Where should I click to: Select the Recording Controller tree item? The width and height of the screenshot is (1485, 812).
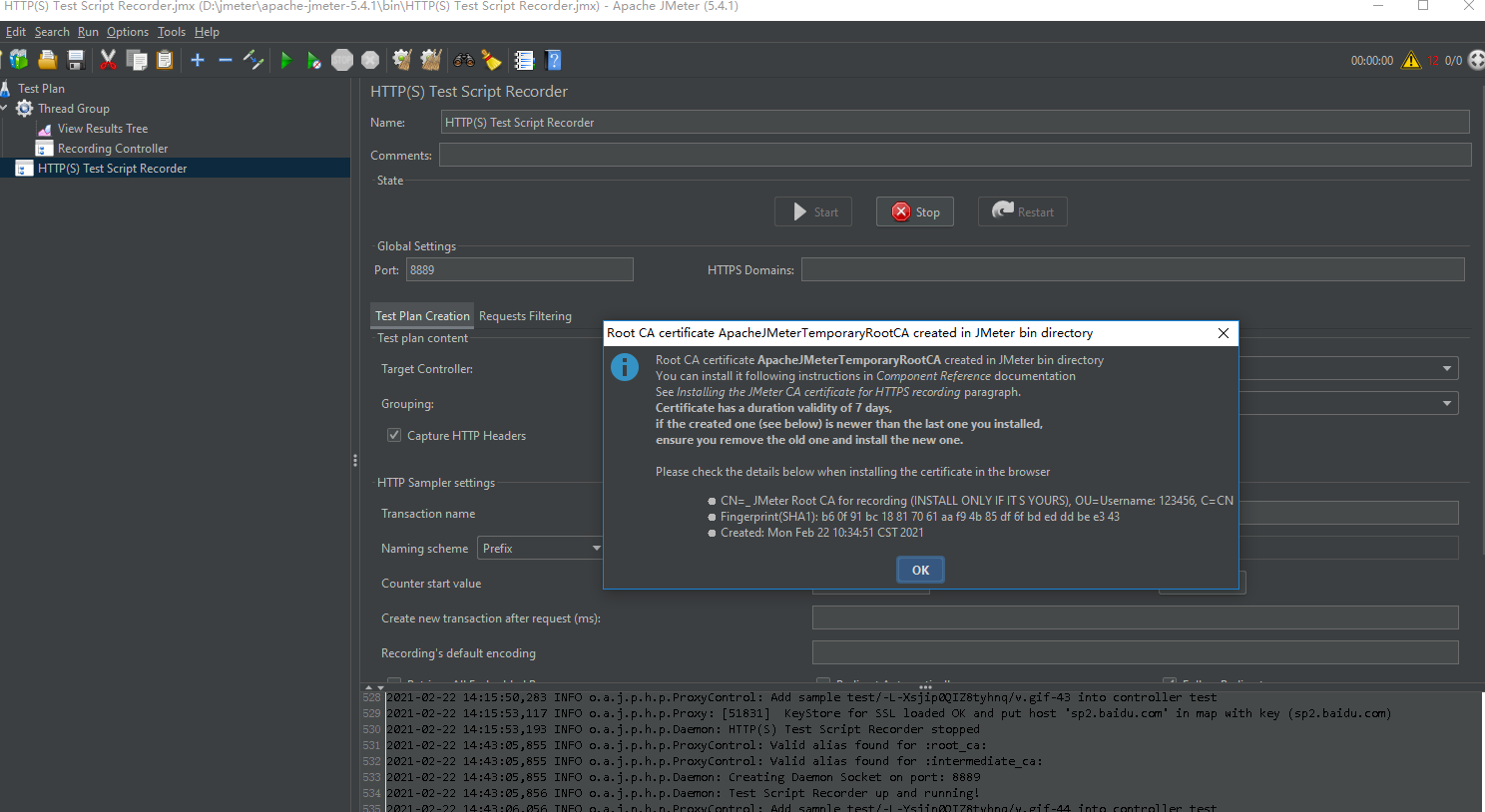coord(113,149)
